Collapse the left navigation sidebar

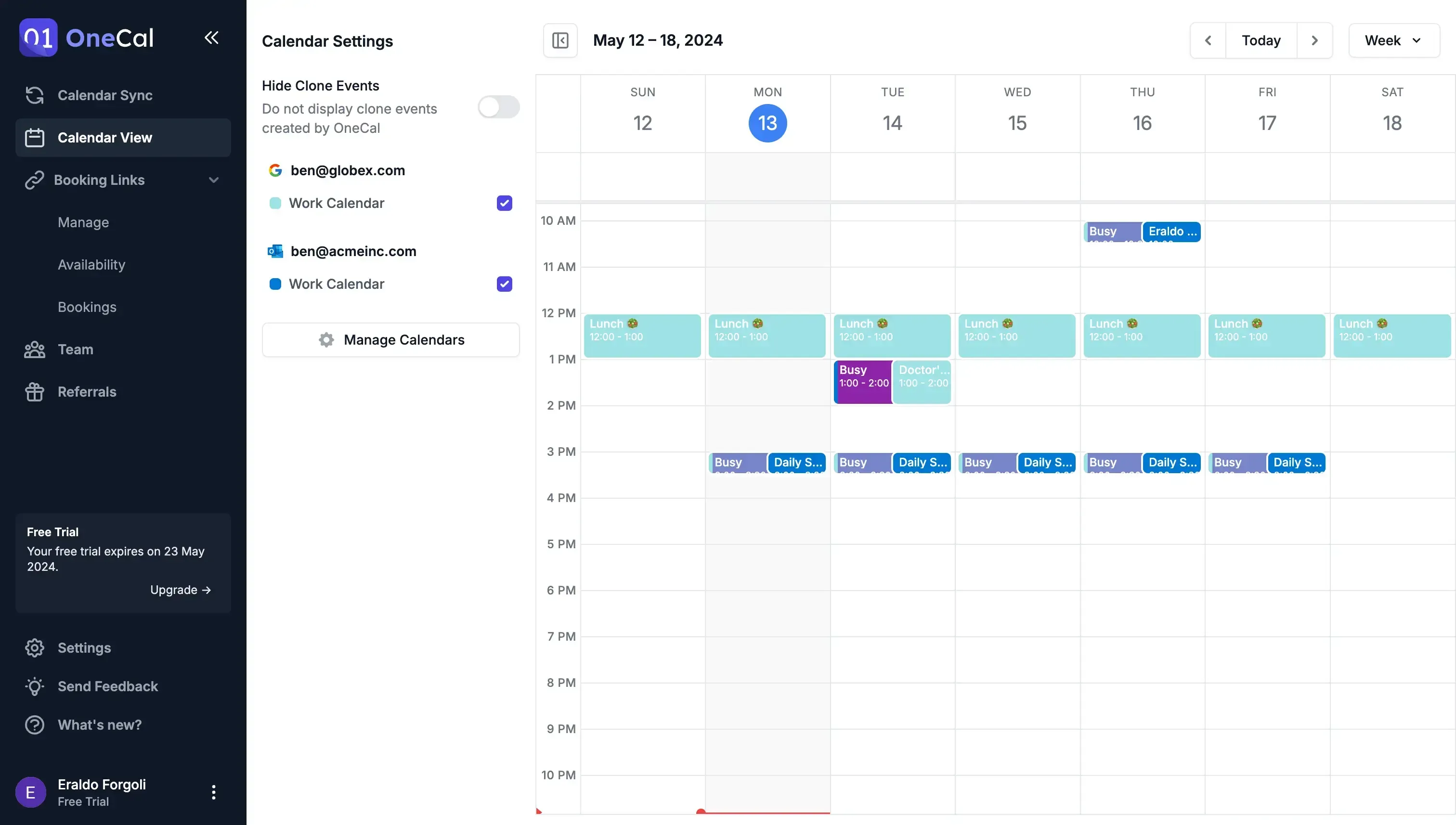[211, 38]
